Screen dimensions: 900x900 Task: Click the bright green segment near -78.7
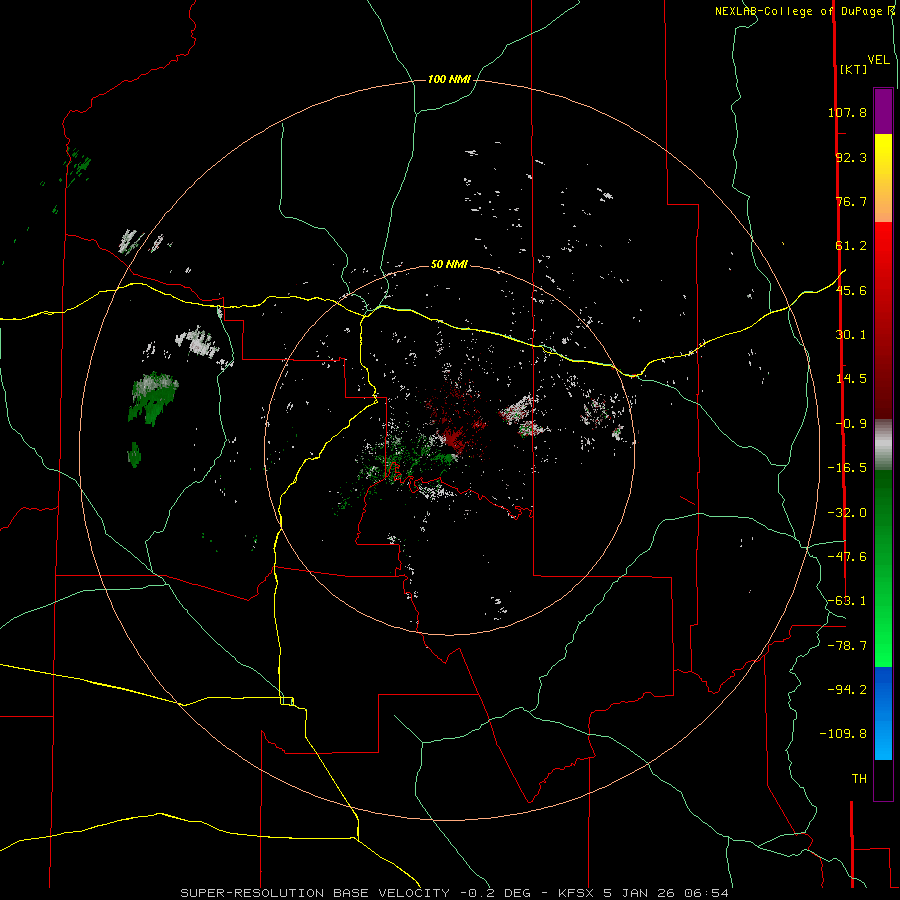(x=883, y=646)
